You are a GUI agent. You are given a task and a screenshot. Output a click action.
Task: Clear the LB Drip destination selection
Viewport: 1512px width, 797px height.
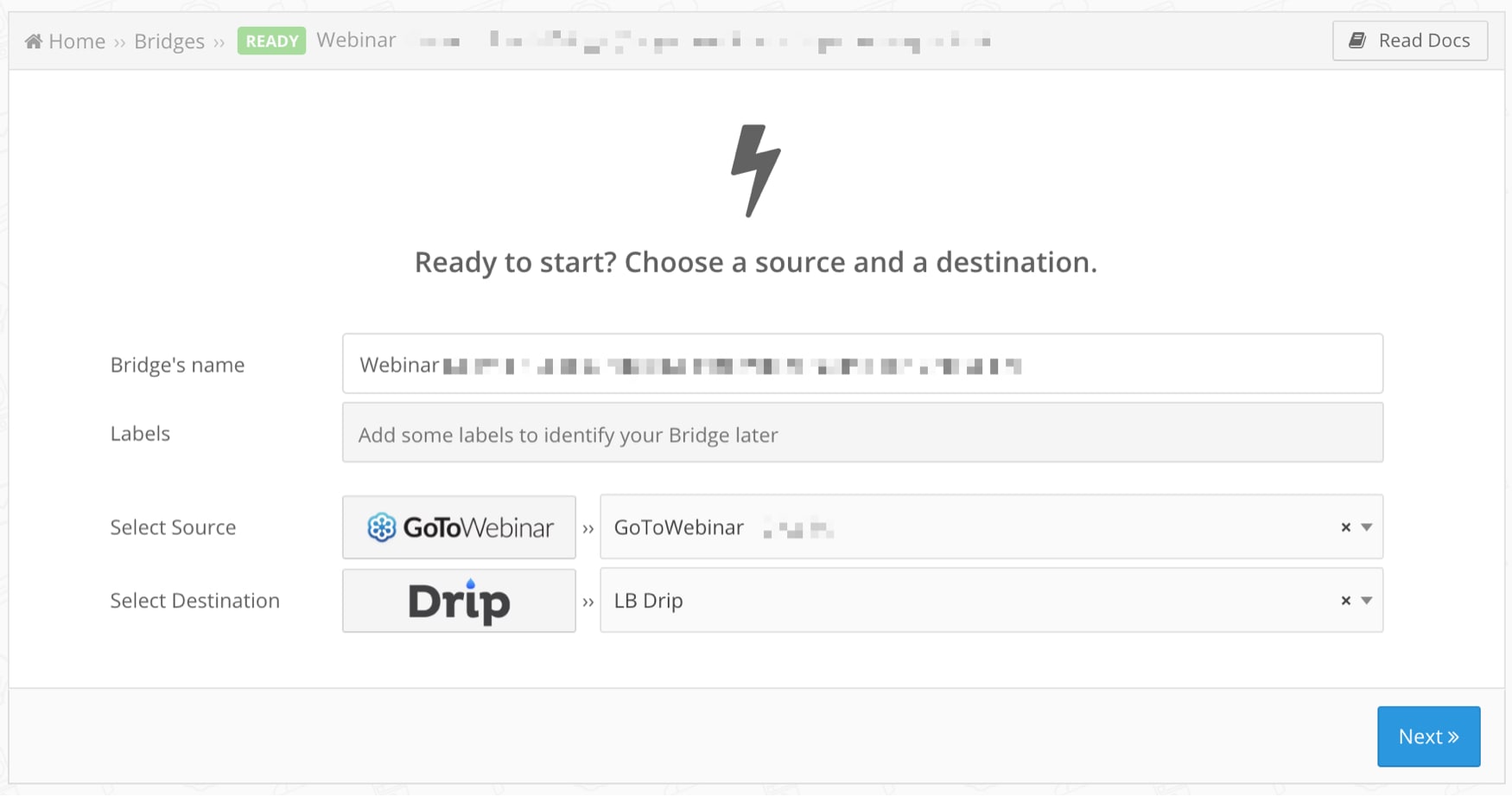tap(1345, 601)
